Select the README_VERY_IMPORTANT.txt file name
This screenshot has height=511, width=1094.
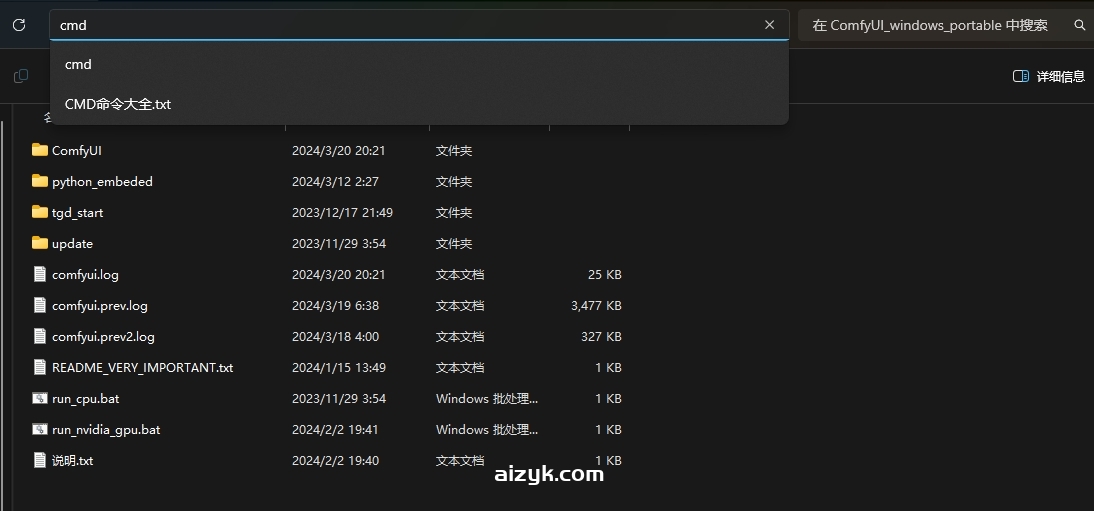point(142,368)
